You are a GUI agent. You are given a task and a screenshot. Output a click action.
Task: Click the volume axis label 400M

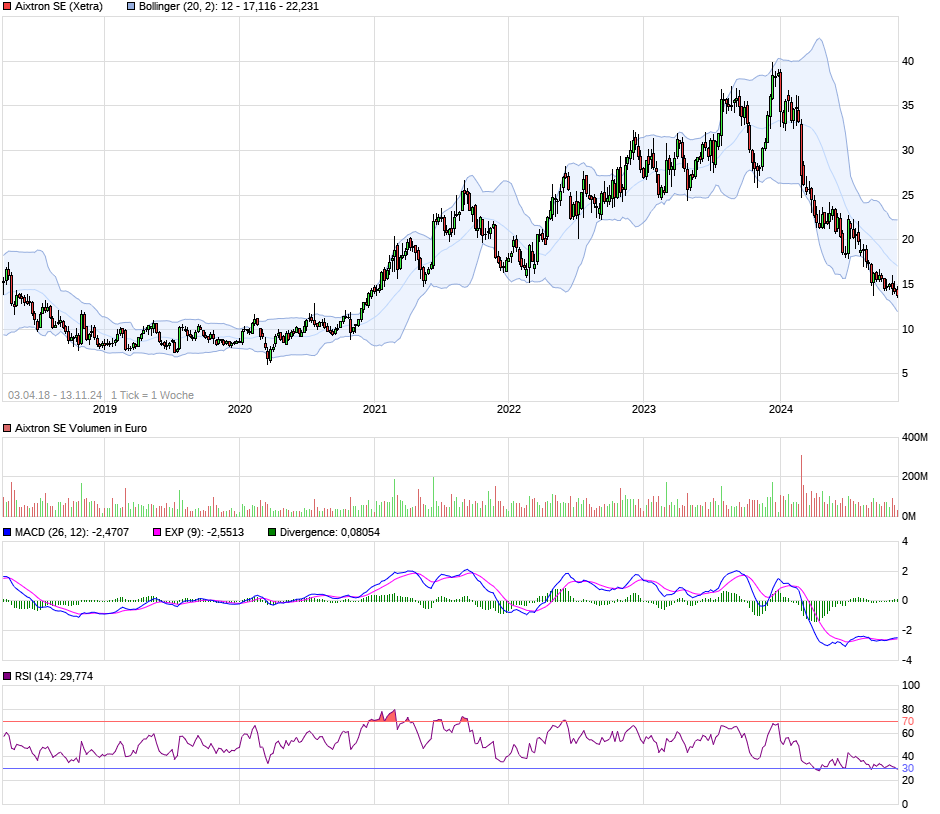(x=915, y=438)
